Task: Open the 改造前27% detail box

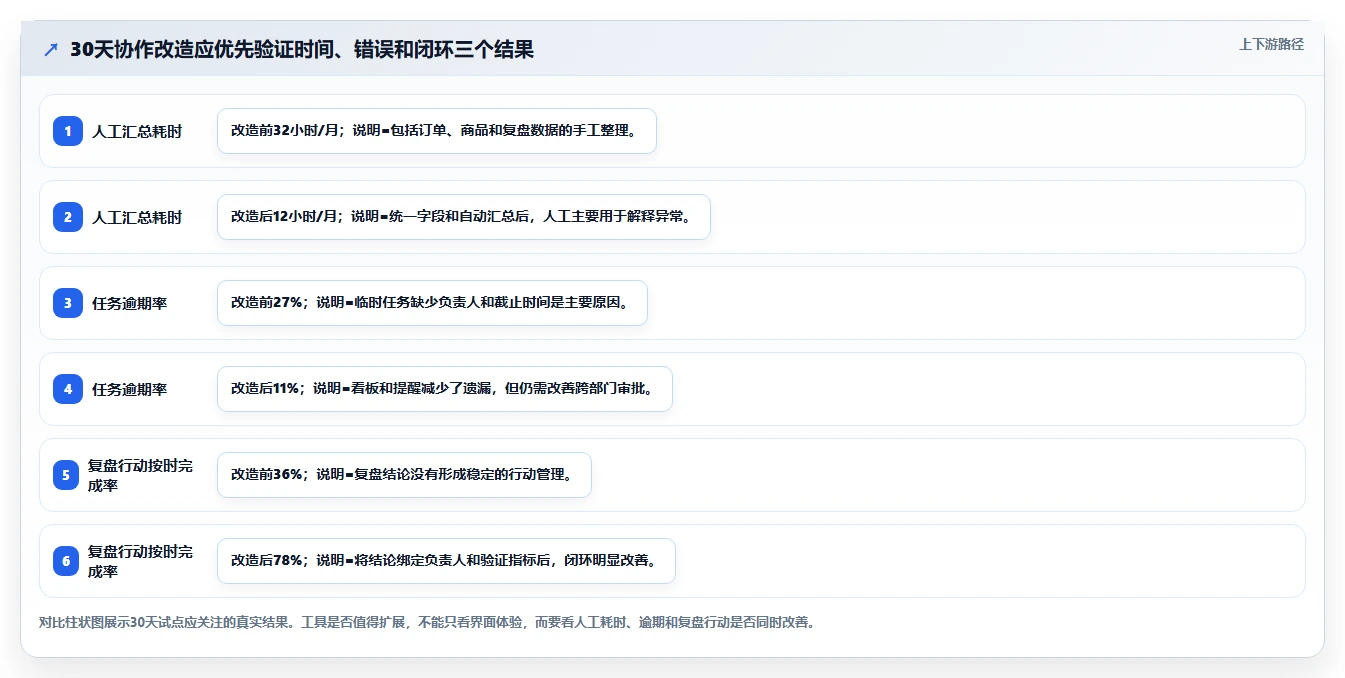Action: coord(432,303)
